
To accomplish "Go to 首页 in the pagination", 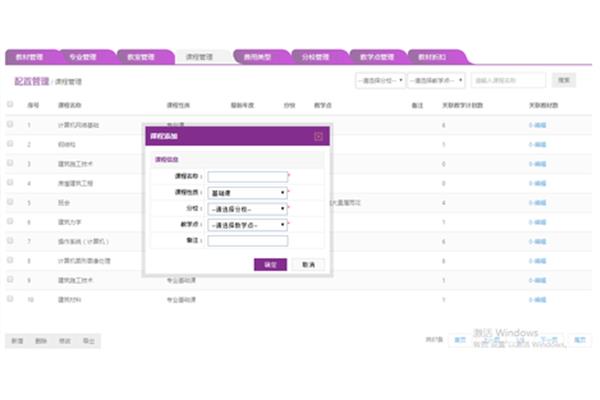I will coord(460,340).
